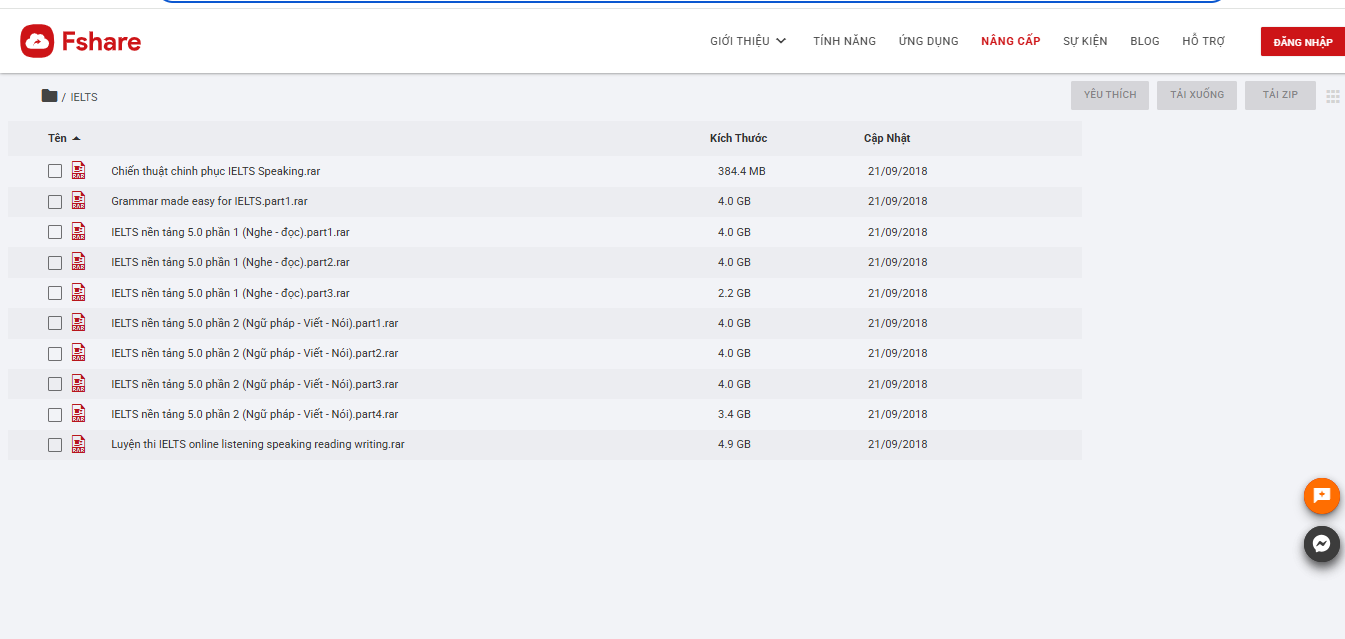Click the TẢI ZIP button

click(1280, 95)
